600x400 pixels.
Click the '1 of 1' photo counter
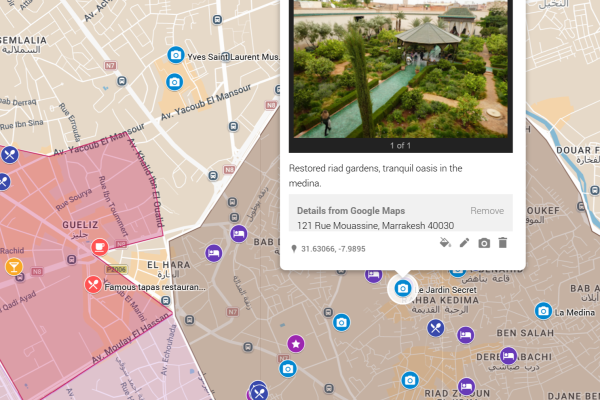click(400, 145)
